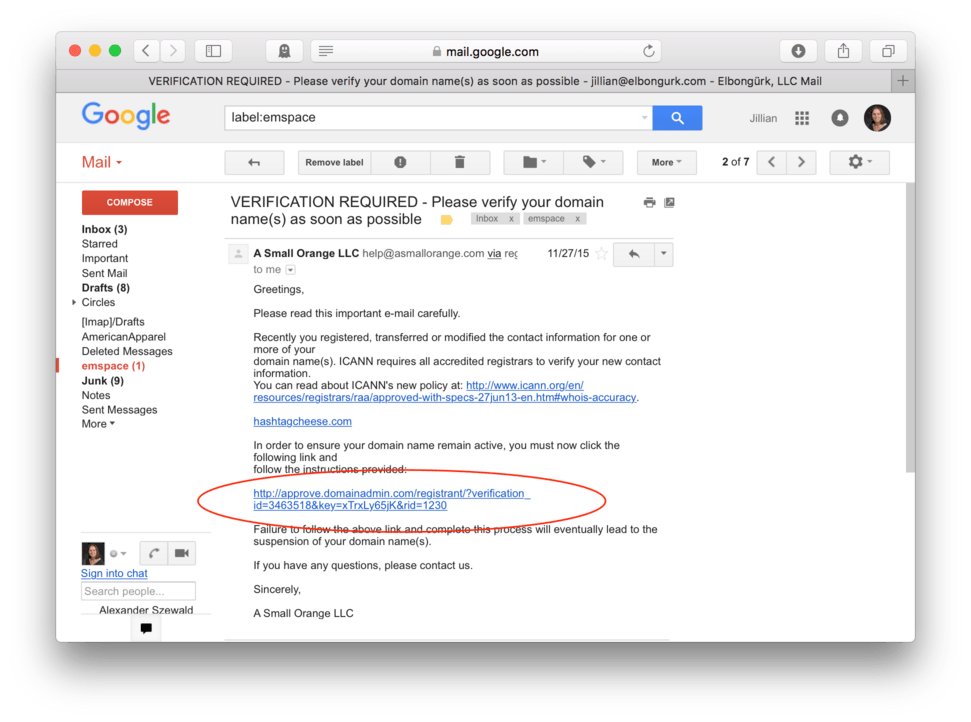971x722 pixels.
Task: Open Reader view icon in address bar
Action: 326,51
